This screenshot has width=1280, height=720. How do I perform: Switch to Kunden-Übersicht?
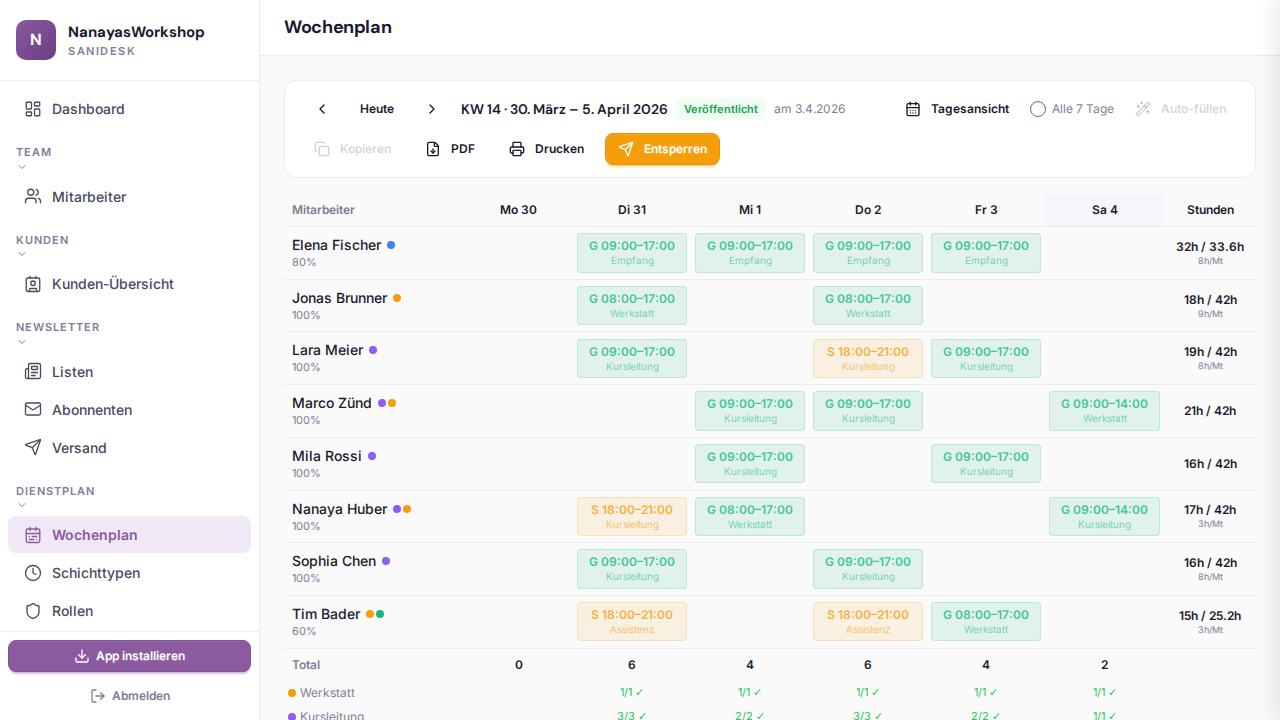point(114,284)
